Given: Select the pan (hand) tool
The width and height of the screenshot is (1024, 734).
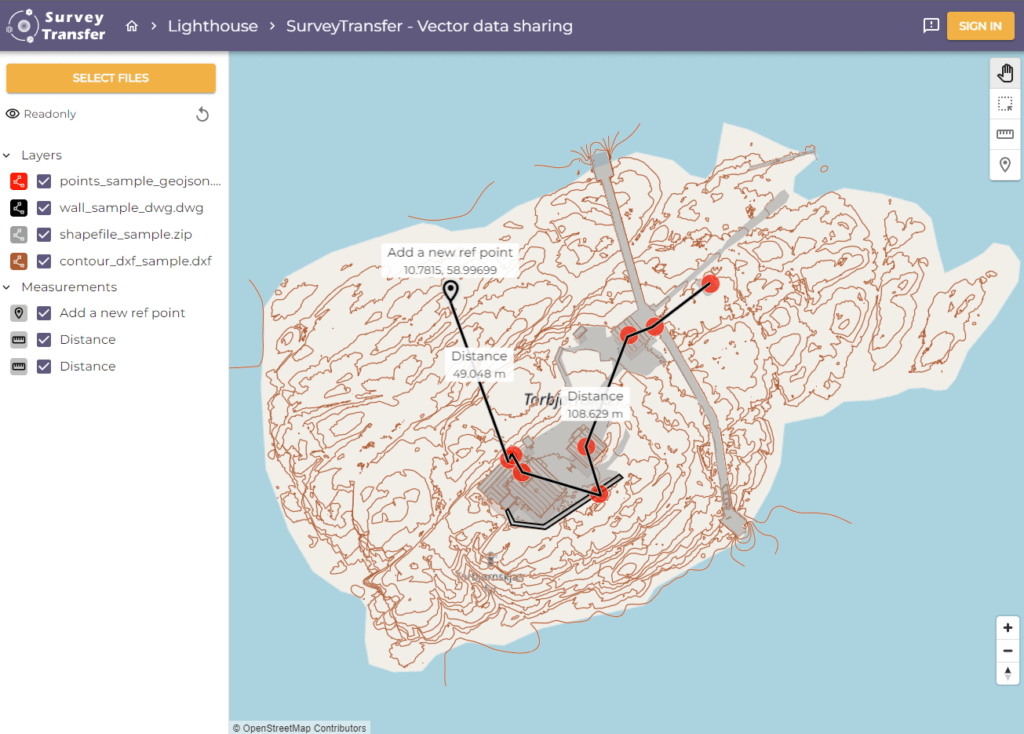Looking at the screenshot, I should tap(1005, 72).
